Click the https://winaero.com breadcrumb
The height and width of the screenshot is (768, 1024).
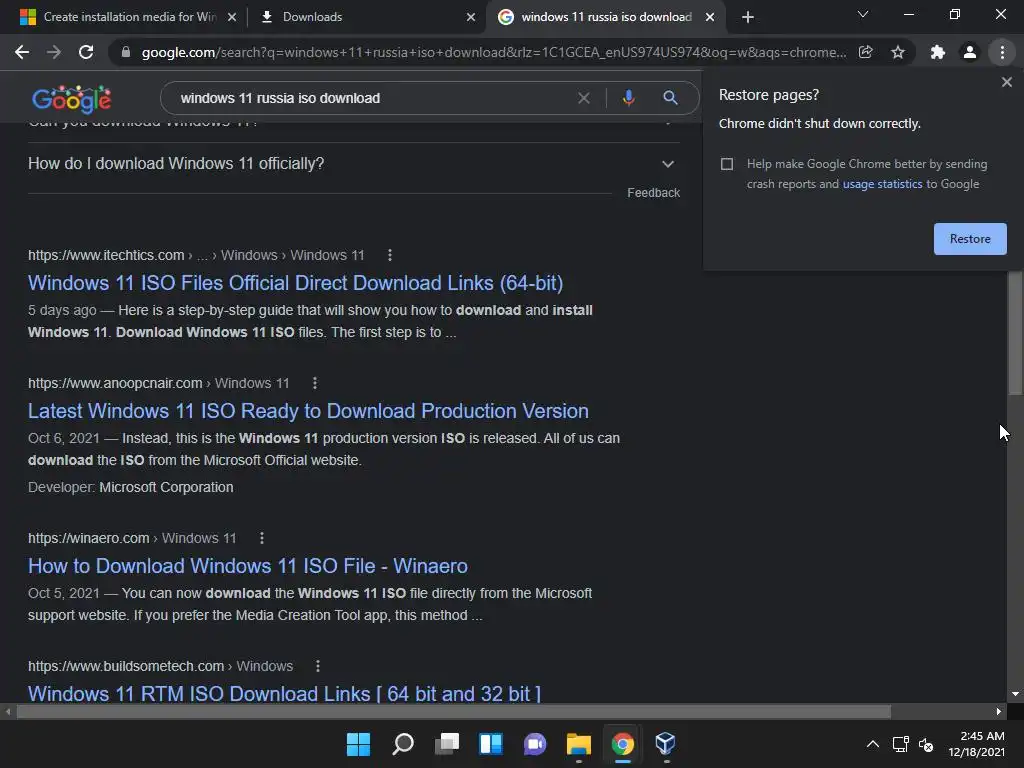point(88,538)
